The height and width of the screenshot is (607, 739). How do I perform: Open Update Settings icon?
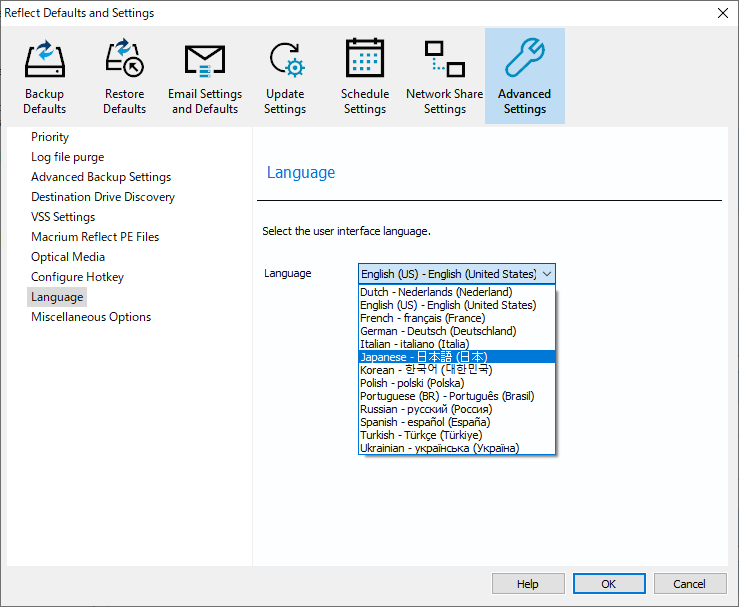point(285,62)
